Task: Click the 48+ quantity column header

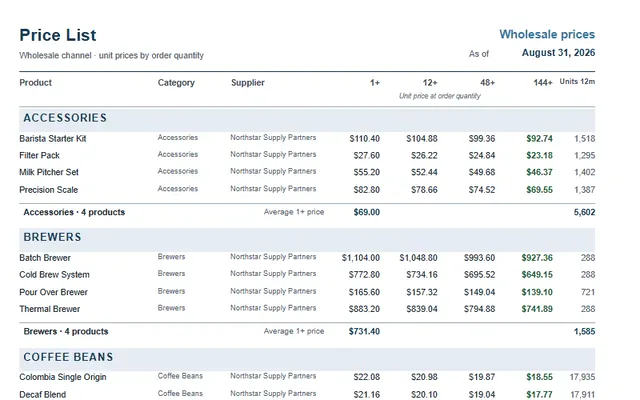Action: click(487, 83)
